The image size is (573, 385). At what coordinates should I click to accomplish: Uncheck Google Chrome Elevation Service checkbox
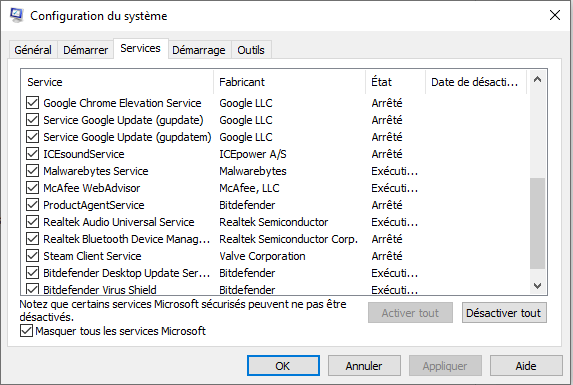coord(33,103)
